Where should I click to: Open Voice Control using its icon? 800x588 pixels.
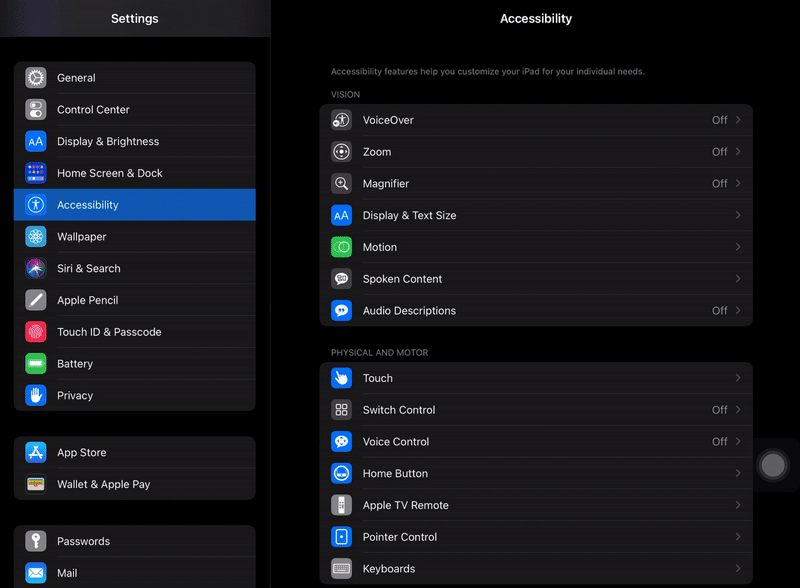(341, 441)
